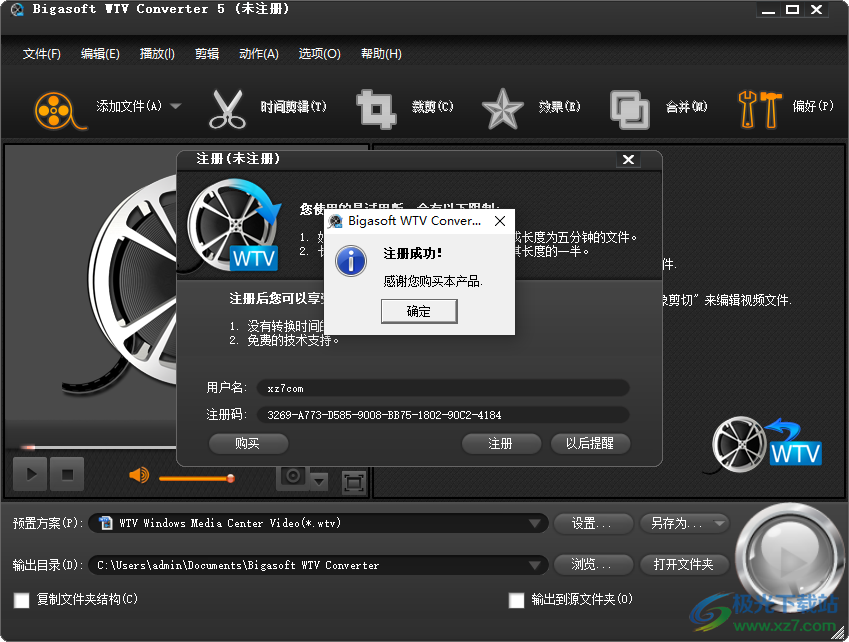
Task: Click the 用户名 input field
Action: [x=443, y=388]
